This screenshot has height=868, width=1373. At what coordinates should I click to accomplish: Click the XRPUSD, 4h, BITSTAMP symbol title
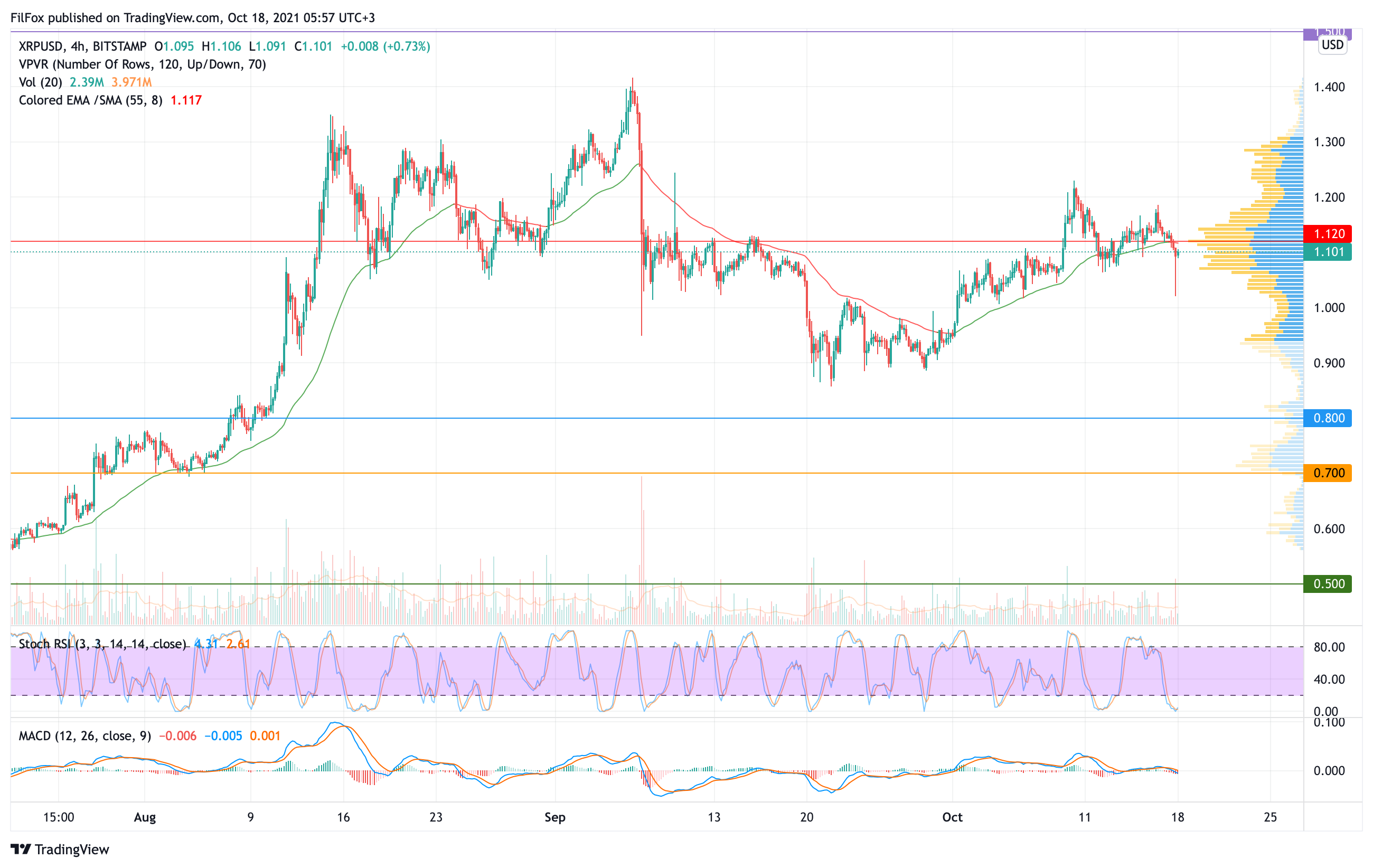coord(82,46)
